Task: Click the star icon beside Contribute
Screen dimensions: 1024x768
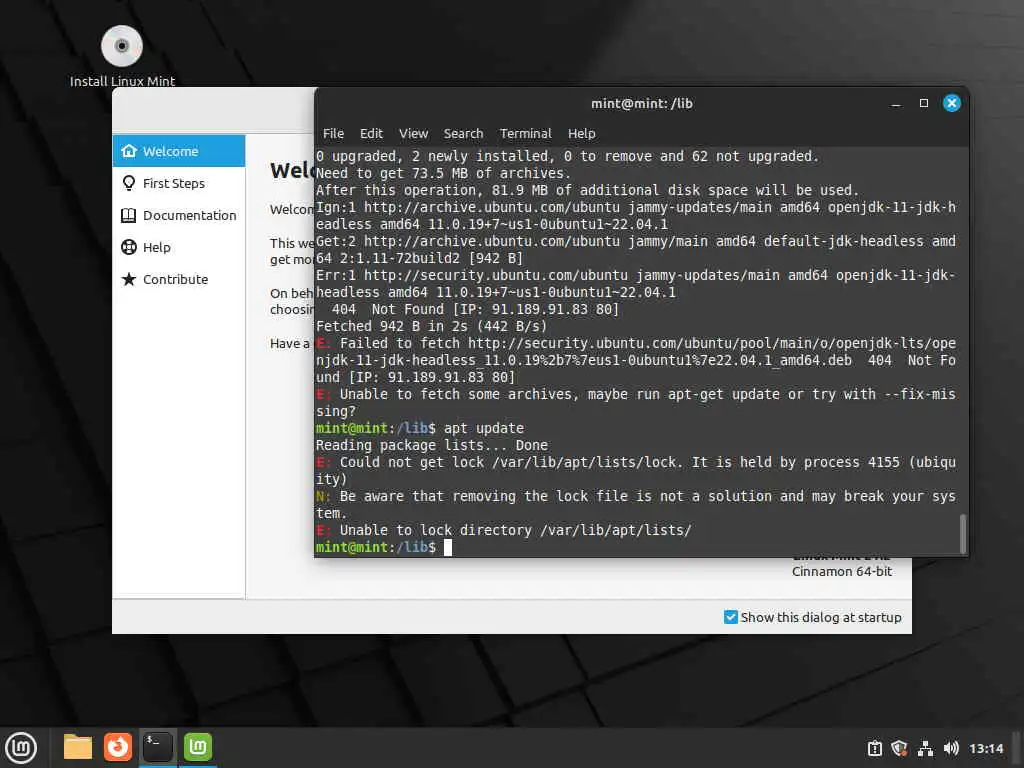Action: pyautogui.click(x=129, y=279)
